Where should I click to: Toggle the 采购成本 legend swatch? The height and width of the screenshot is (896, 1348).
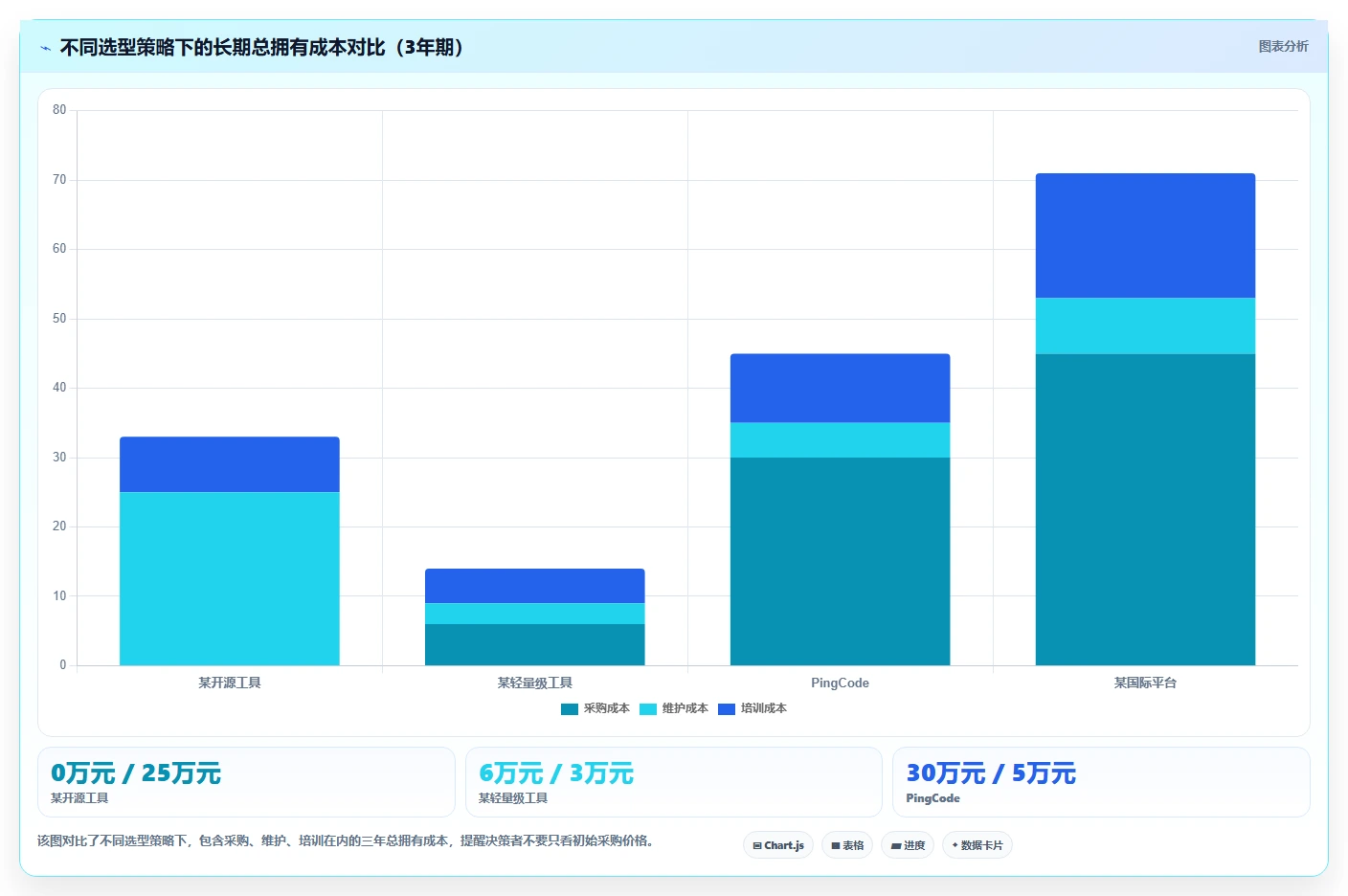pos(569,709)
